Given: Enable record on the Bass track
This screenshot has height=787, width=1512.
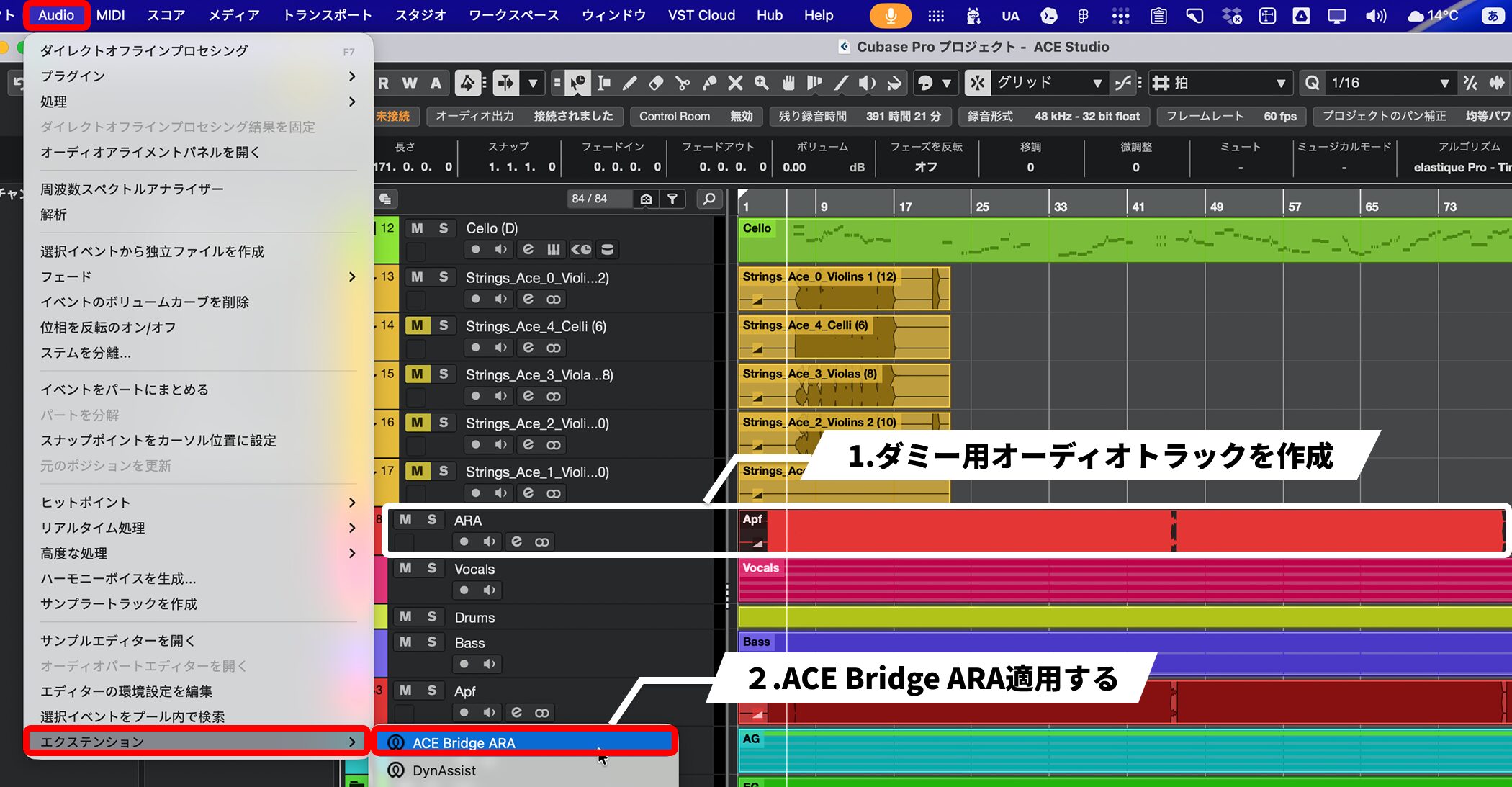Looking at the screenshot, I should pos(464,664).
